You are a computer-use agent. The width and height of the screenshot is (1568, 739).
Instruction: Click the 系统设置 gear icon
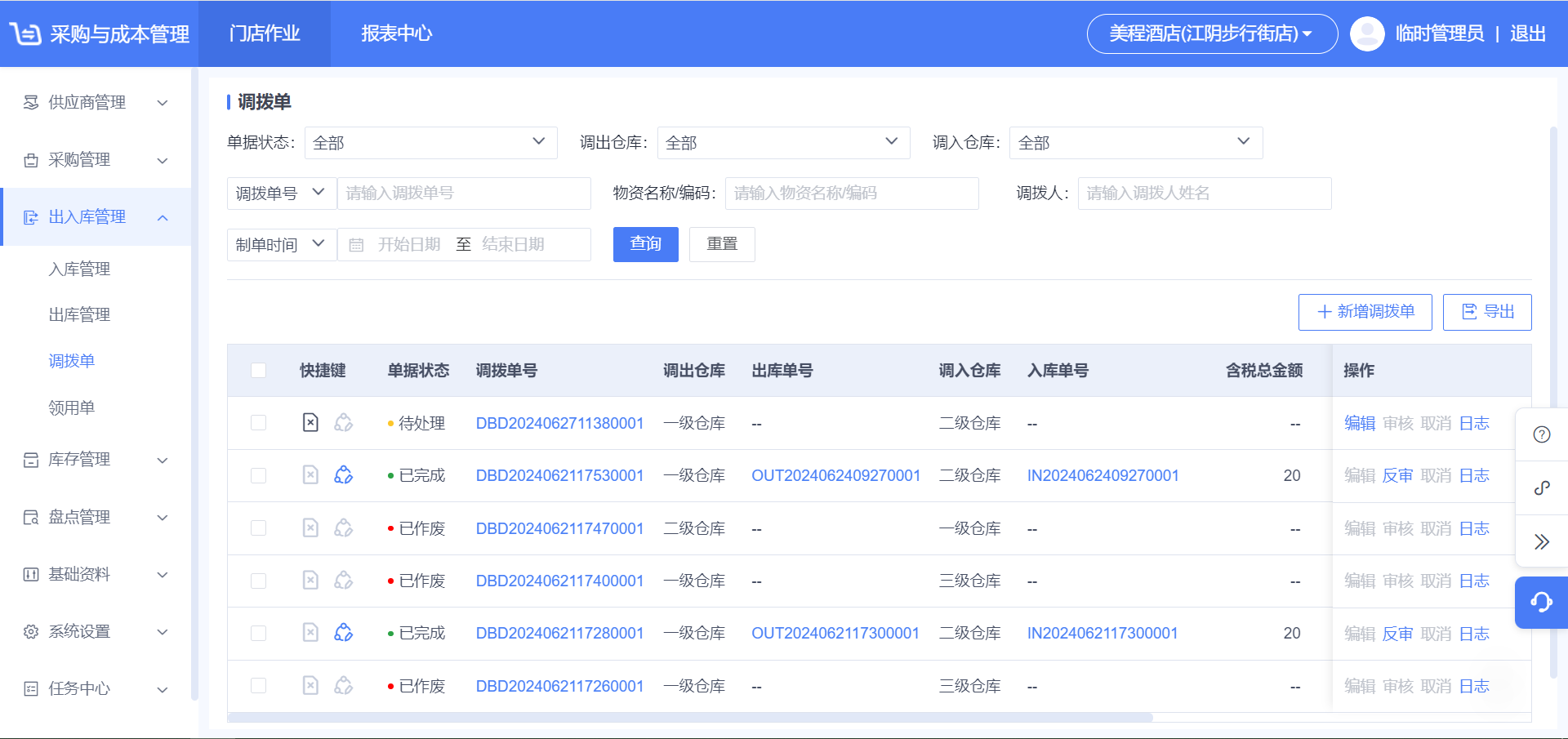point(31,631)
